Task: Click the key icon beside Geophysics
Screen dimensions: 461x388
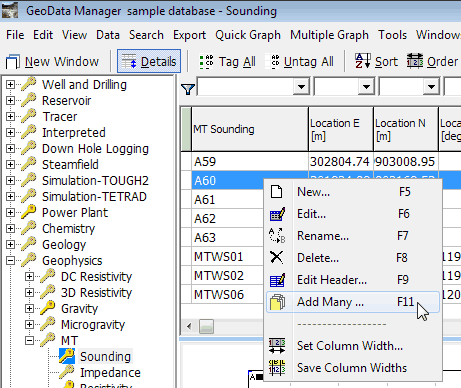Action: pos(29,260)
